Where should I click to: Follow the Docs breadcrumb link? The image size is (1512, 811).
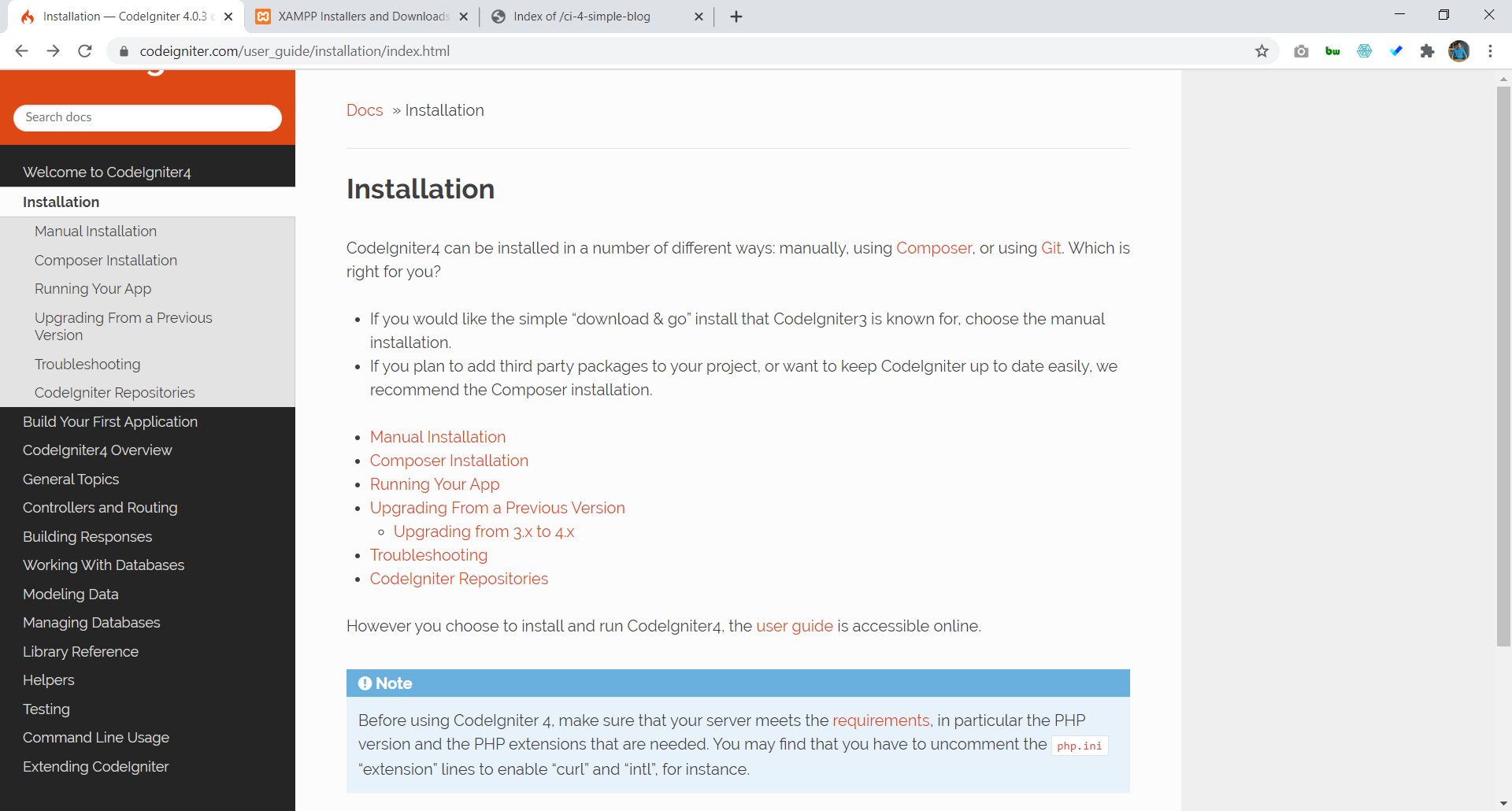tap(365, 110)
